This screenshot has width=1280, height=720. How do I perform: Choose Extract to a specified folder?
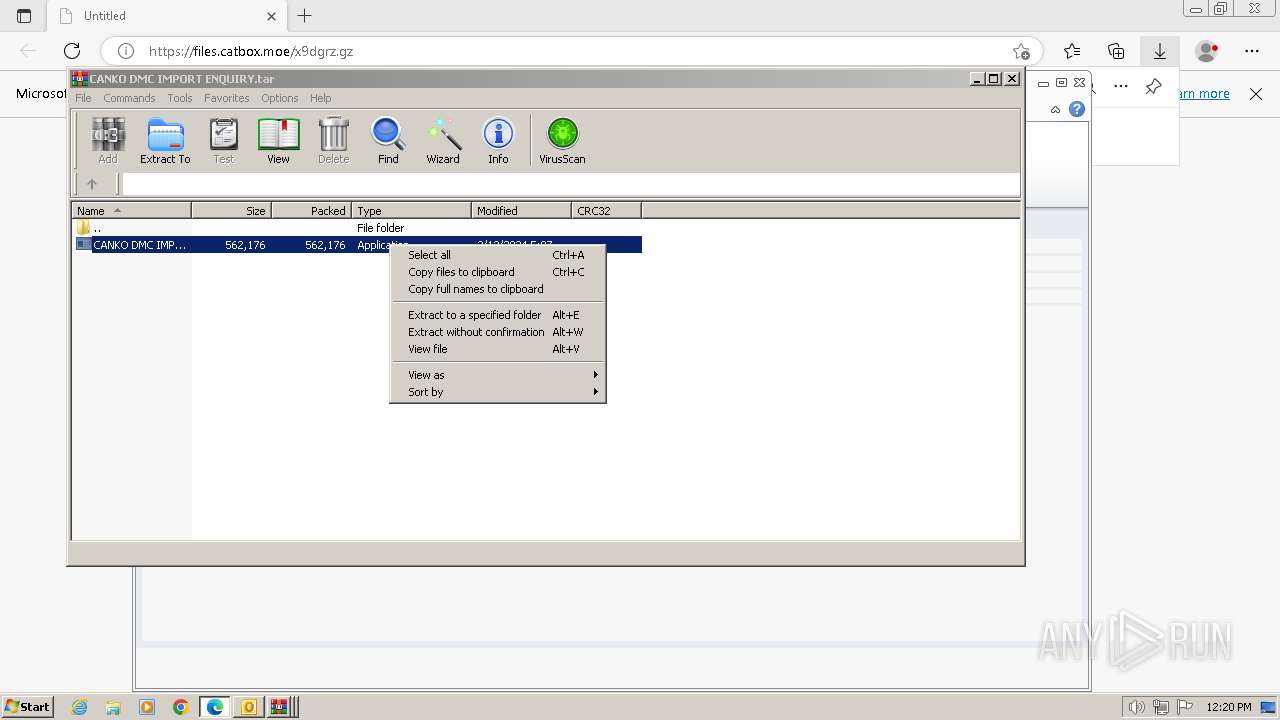[x=497, y=315]
